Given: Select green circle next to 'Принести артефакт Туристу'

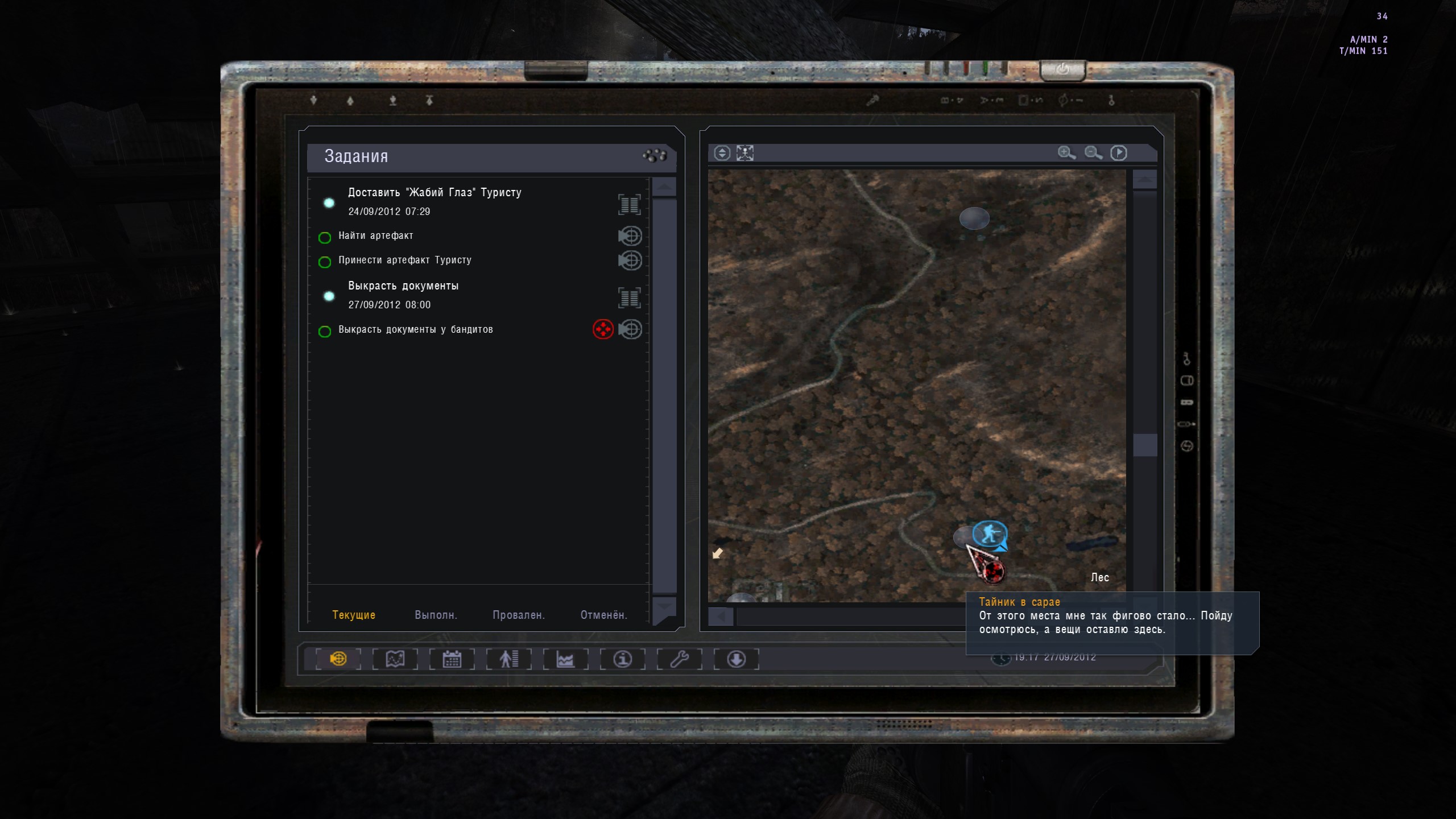Looking at the screenshot, I should pyautogui.click(x=325, y=262).
